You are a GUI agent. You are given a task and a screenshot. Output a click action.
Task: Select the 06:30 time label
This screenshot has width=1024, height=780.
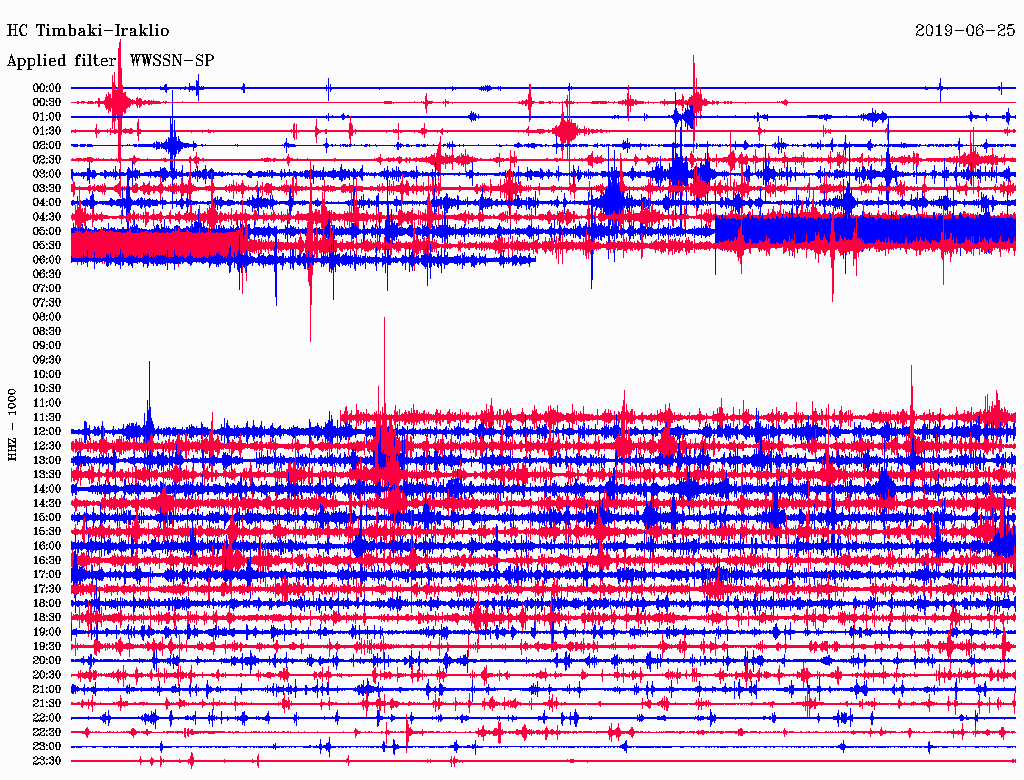(47, 274)
